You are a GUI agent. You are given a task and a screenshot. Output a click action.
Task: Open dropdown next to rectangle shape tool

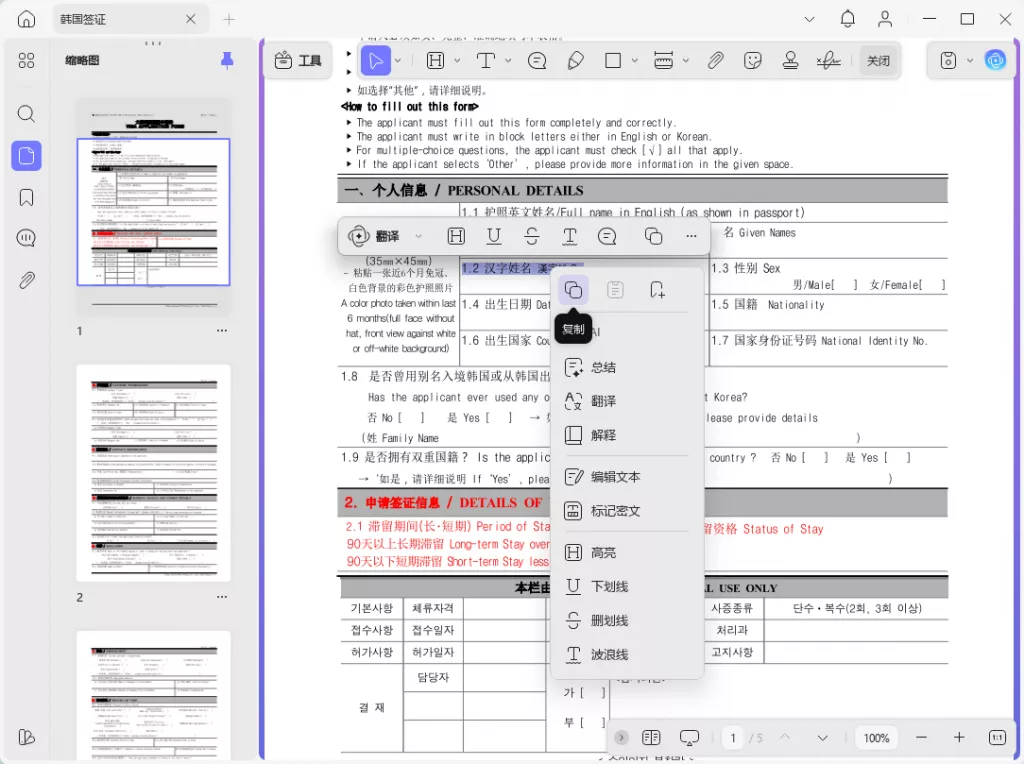(634, 61)
